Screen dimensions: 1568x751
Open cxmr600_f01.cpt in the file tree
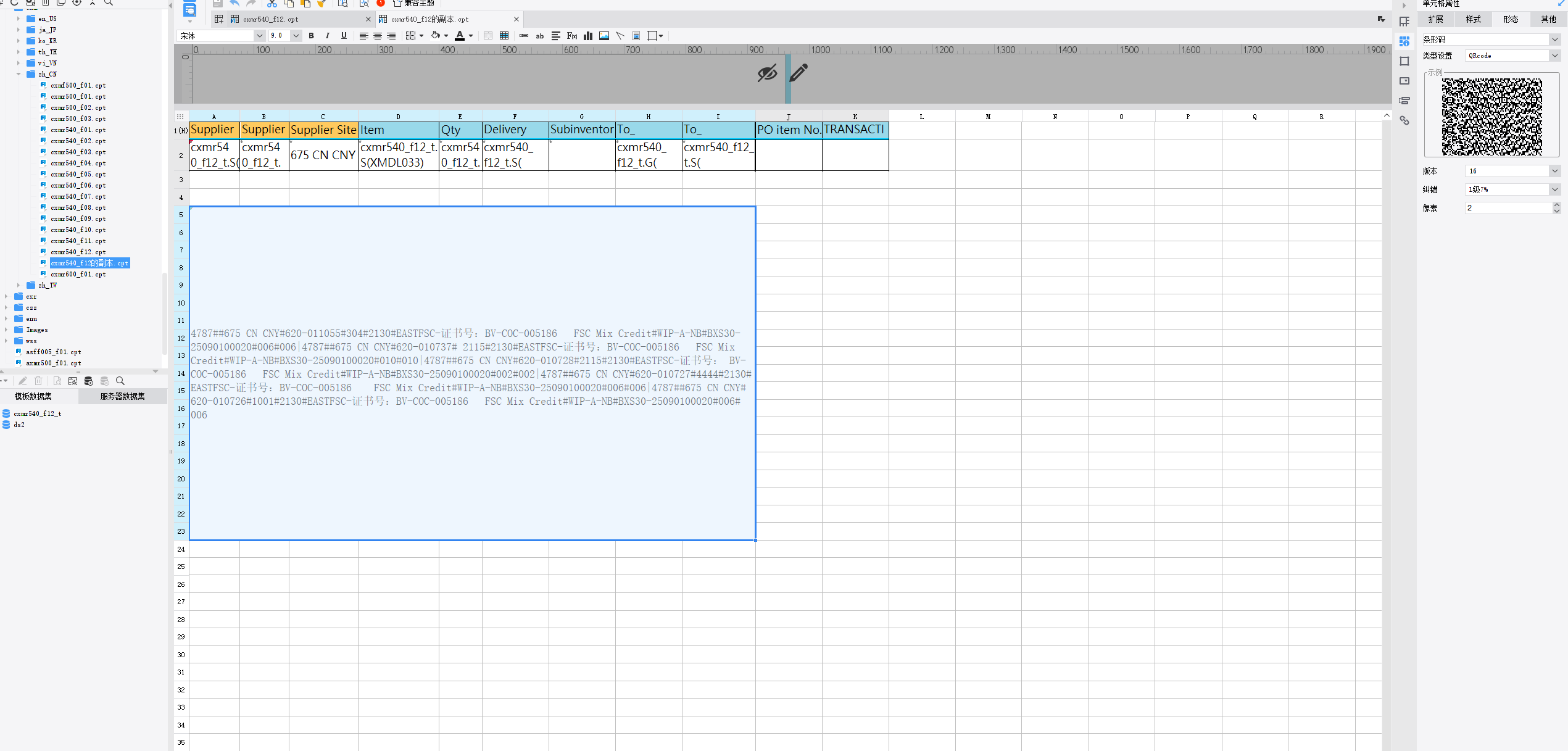pyautogui.click(x=78, y=274)
